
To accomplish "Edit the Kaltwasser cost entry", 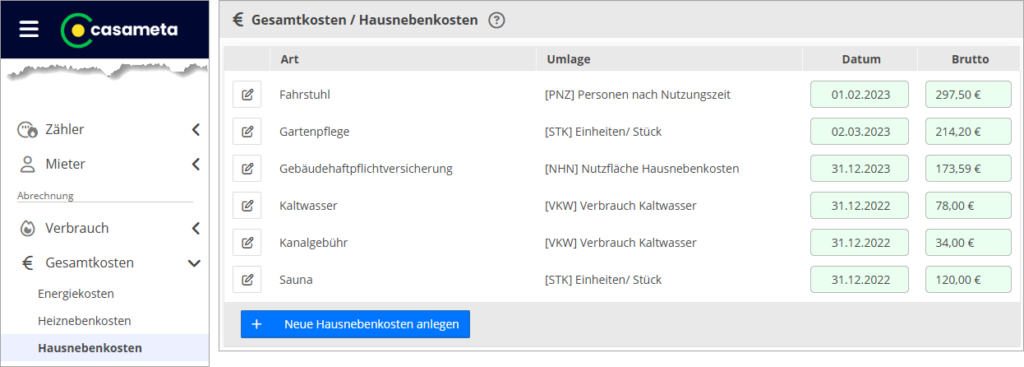I will pos(247,206).
